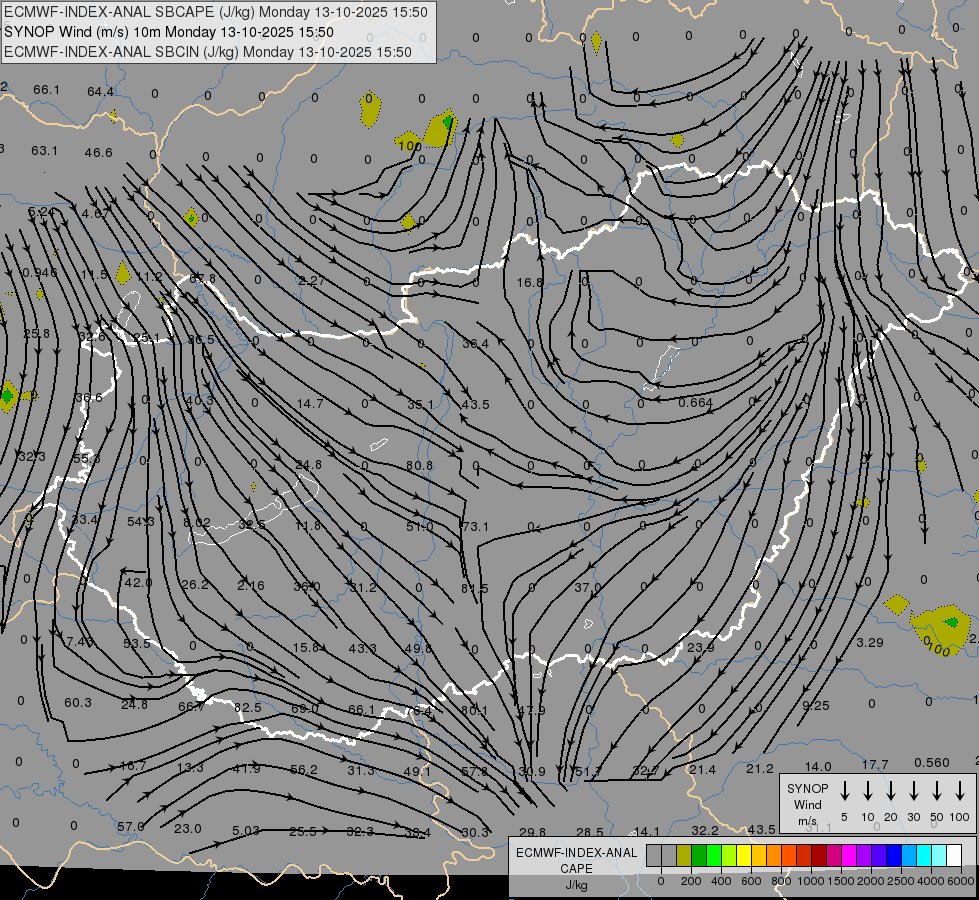Screen dimensions: 979x900
Task: Click the map value 47.9
Action: tap(531, 711)
